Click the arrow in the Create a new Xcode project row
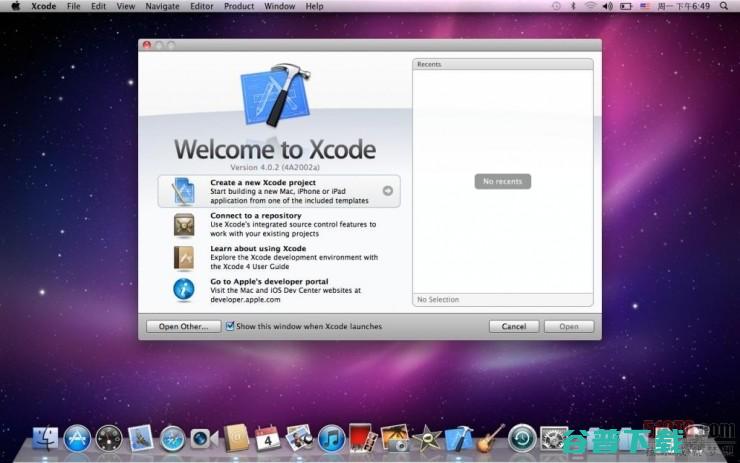The image size is (740, 463). tap(387, 191)
